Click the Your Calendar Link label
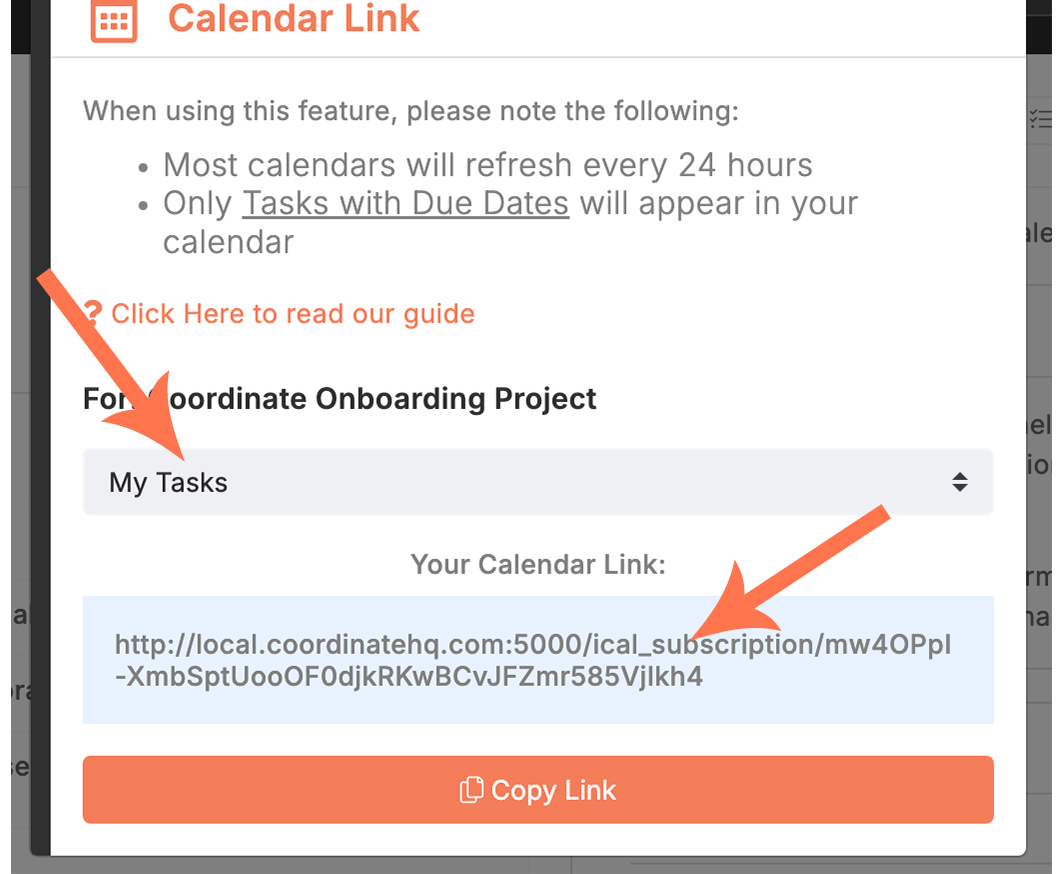The image size is (1062, 874). pyautogui.click(x=538, y=564)
